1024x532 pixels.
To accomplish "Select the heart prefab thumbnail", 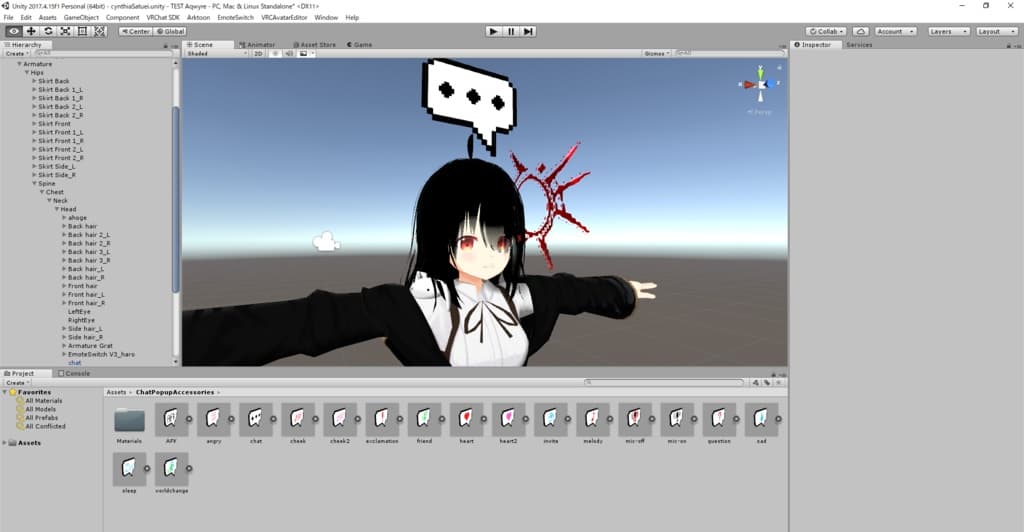I will point(466,417).
